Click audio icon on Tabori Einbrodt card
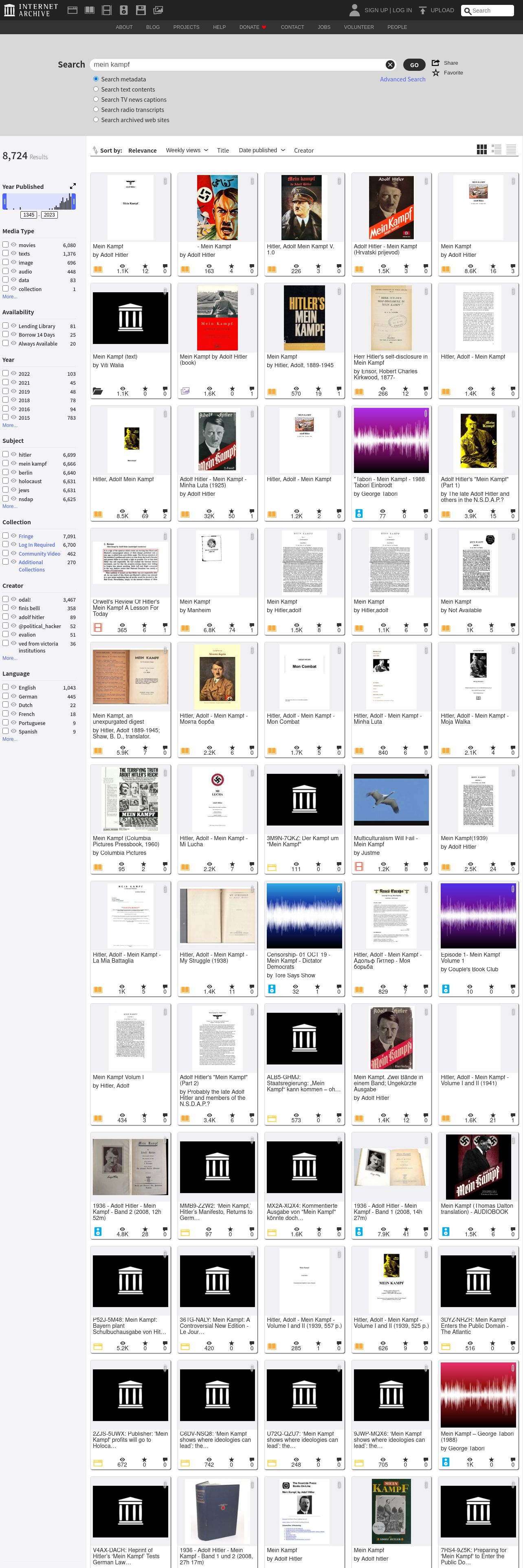The width and height of the screenshot is (523, 1568). coord(359,514)
